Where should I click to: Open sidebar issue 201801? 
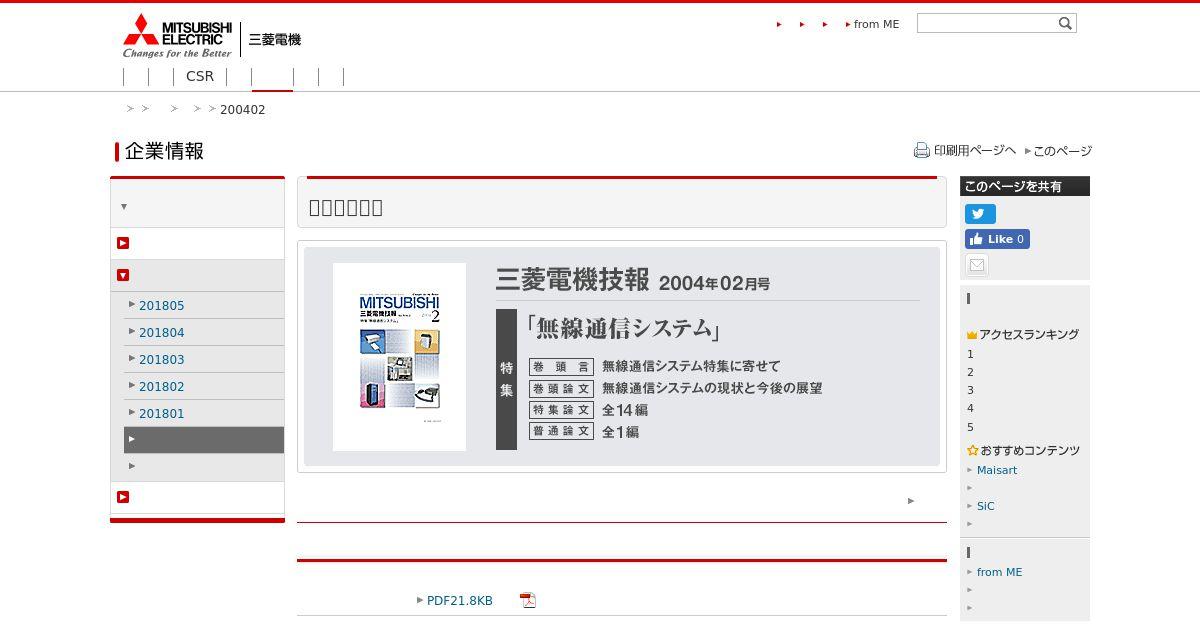tap(161, 414)
